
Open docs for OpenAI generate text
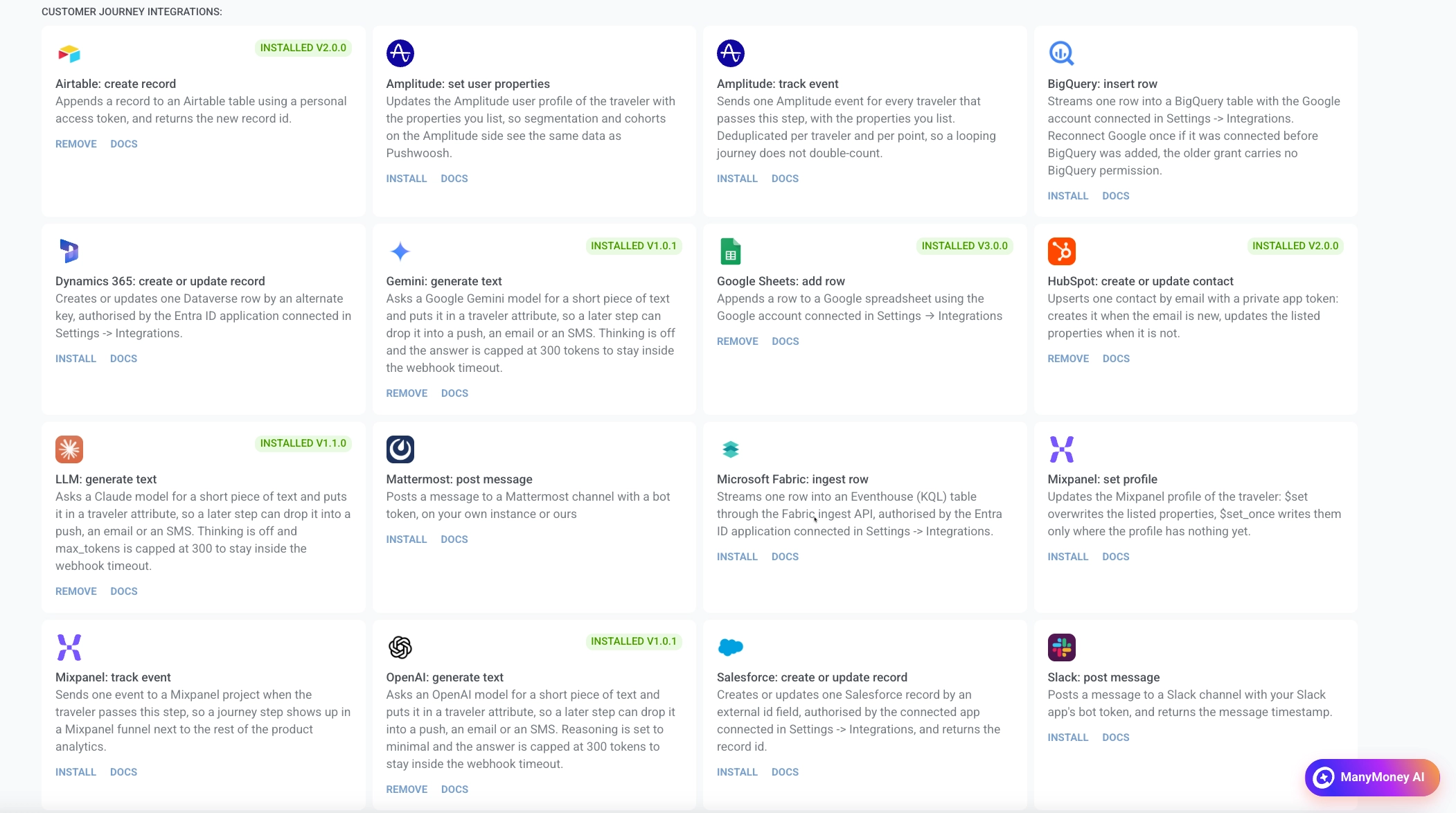pos(454,789)
